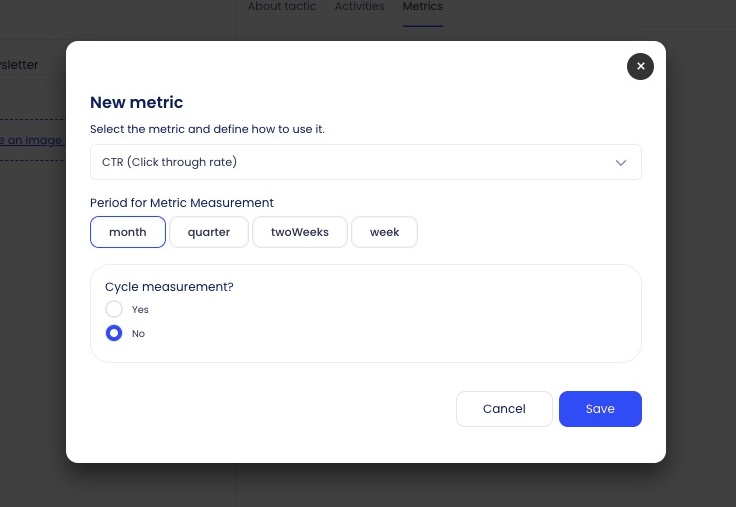Choose the quarter period option
The width and height of the screenshot is (736, 507).
coord(209,232)
